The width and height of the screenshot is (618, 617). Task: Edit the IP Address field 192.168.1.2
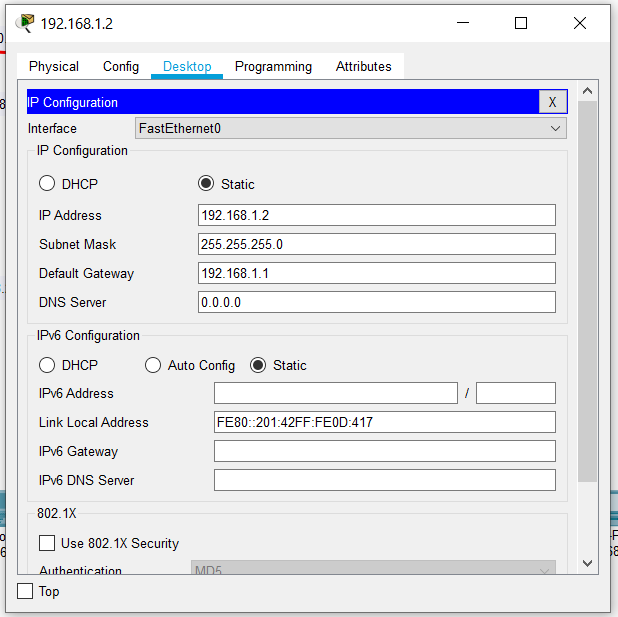point(377,215)
